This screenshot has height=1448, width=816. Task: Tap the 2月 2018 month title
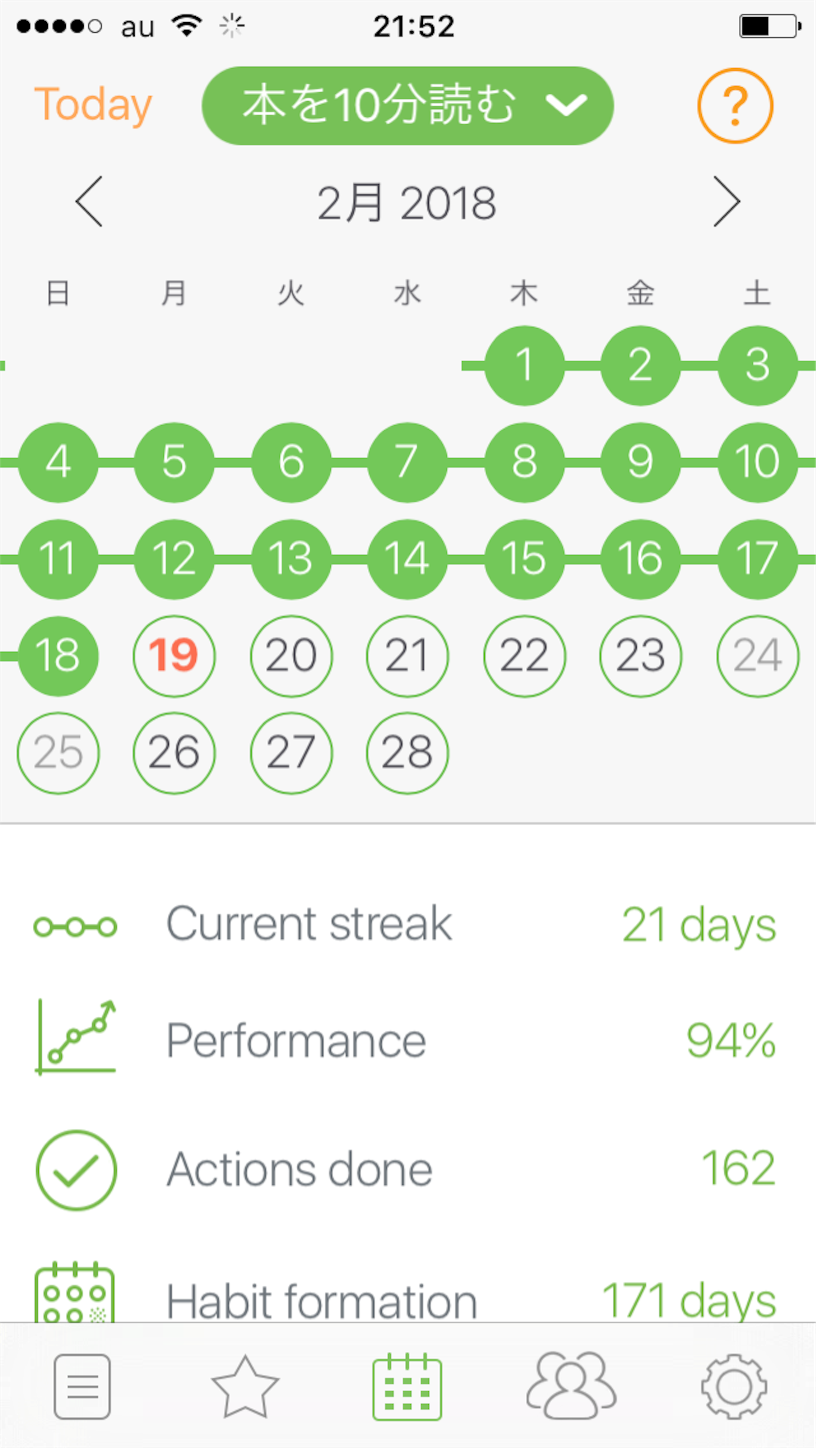pos(407,204)
